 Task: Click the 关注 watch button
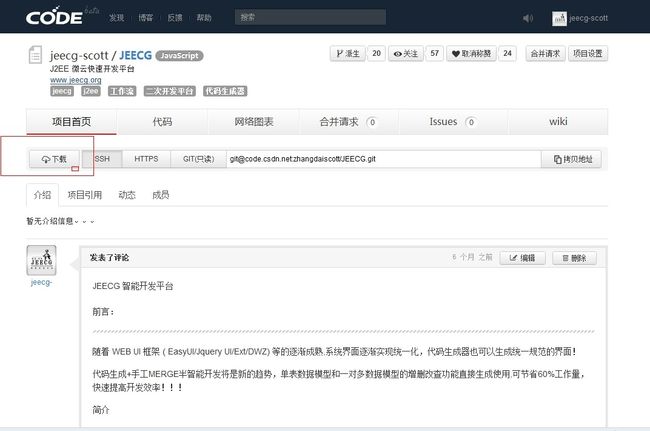(x=405, y=53)
